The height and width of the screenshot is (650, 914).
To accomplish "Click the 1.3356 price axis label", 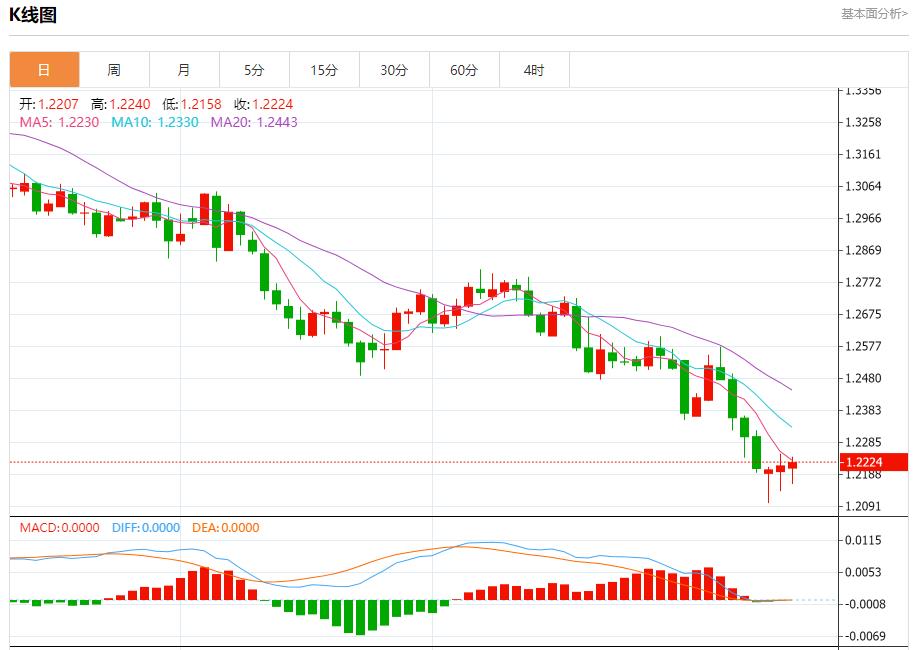I will (863, 91).
